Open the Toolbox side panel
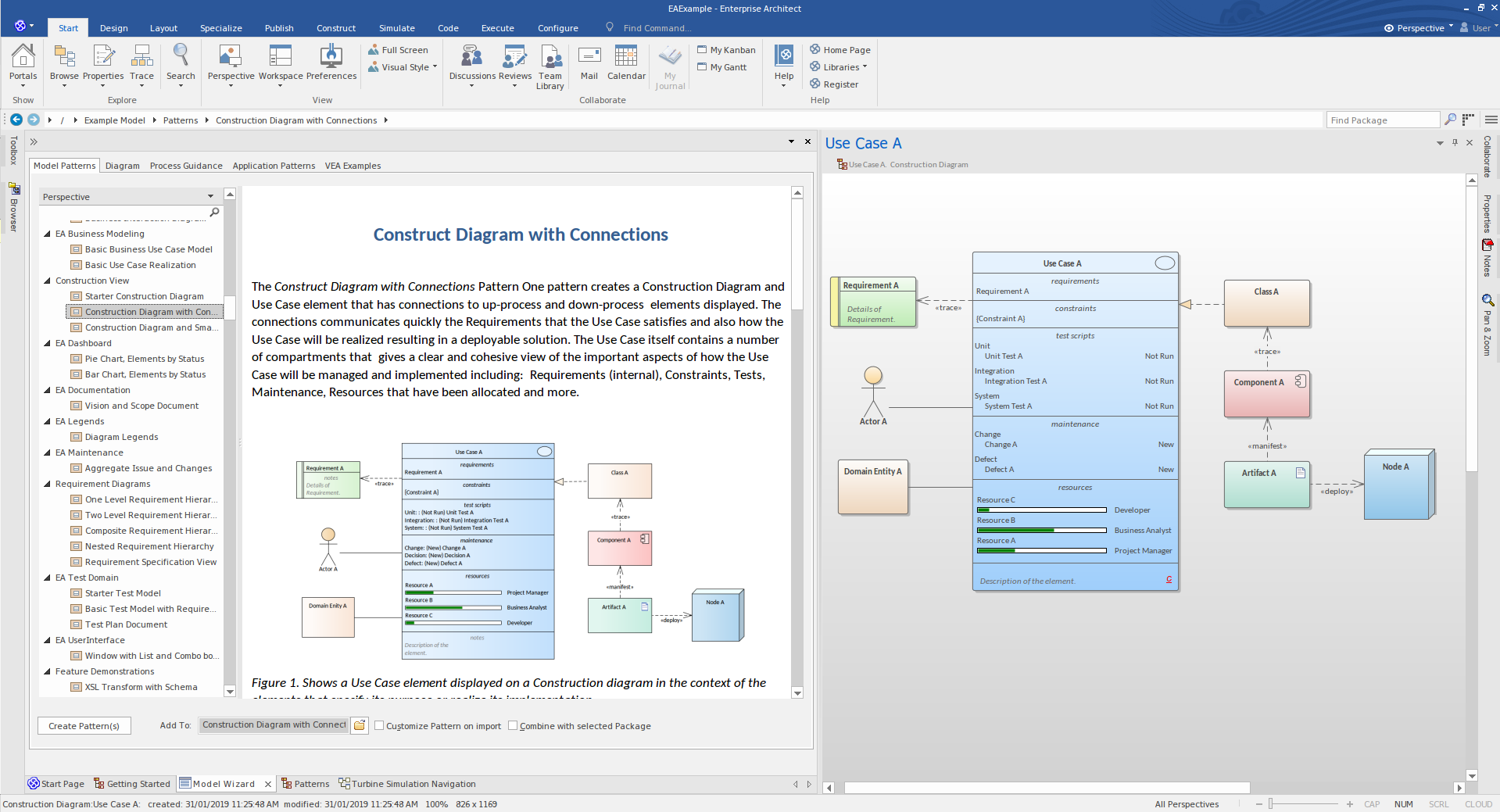This screenshot has width=1500, height=812. (x=13, y=150)
